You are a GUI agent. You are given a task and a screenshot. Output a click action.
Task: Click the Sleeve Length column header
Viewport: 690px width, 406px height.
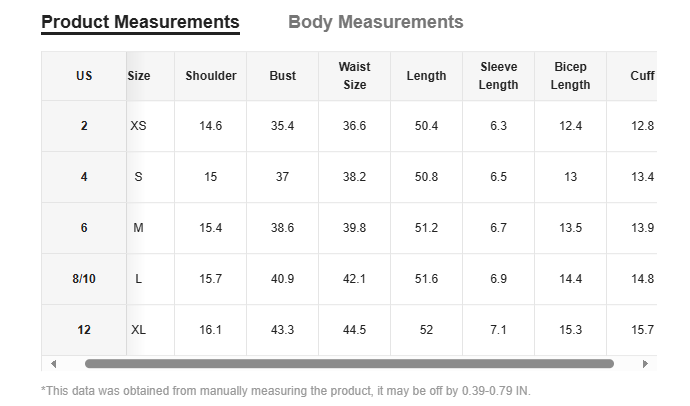(x=498, y=76)
